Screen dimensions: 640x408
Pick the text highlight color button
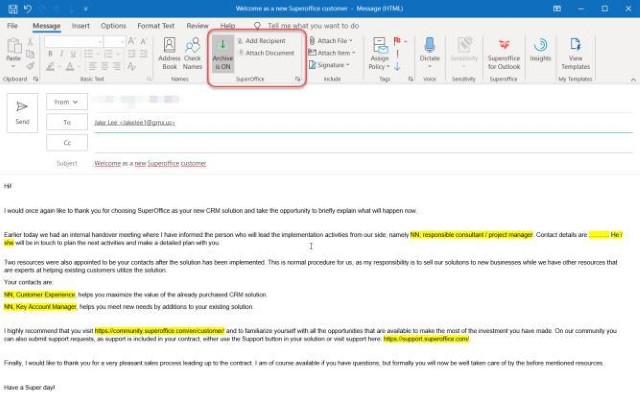50,66
